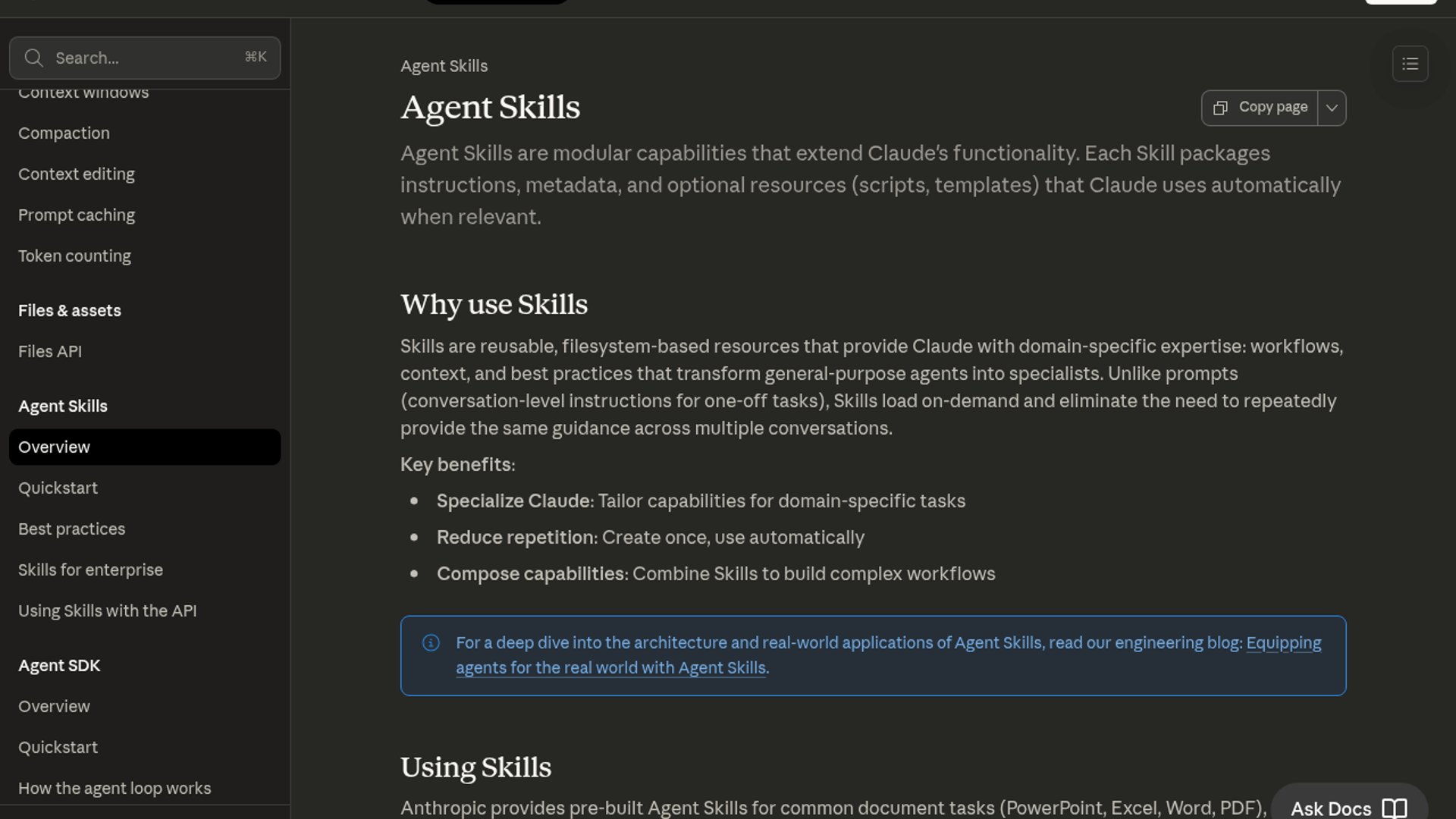The width and height of the screenshot is (1456, 819).
Task: Click the Ask Docs book icon
Action: [1394, 808]
